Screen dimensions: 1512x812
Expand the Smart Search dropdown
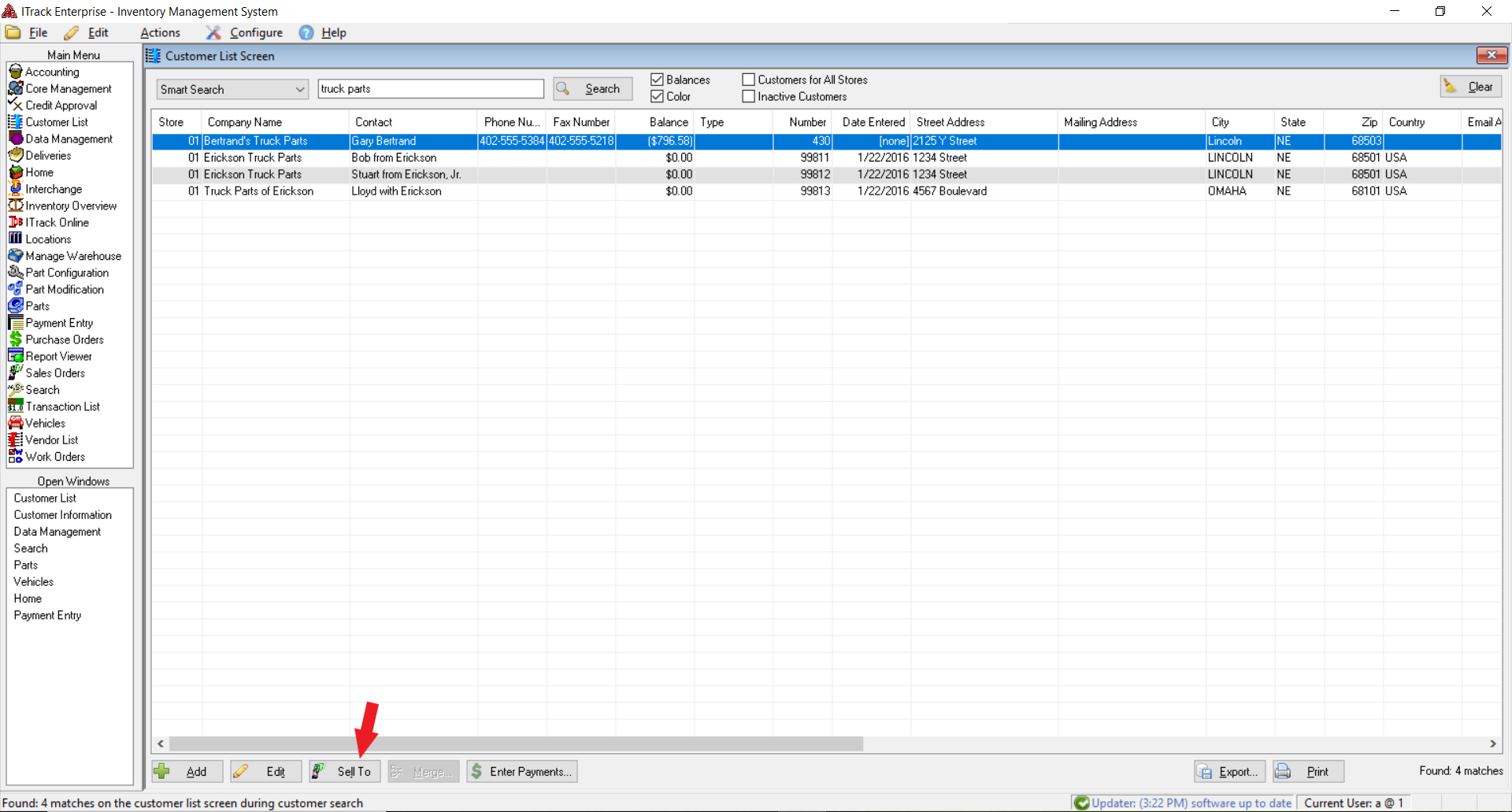(x=299, y=89)
